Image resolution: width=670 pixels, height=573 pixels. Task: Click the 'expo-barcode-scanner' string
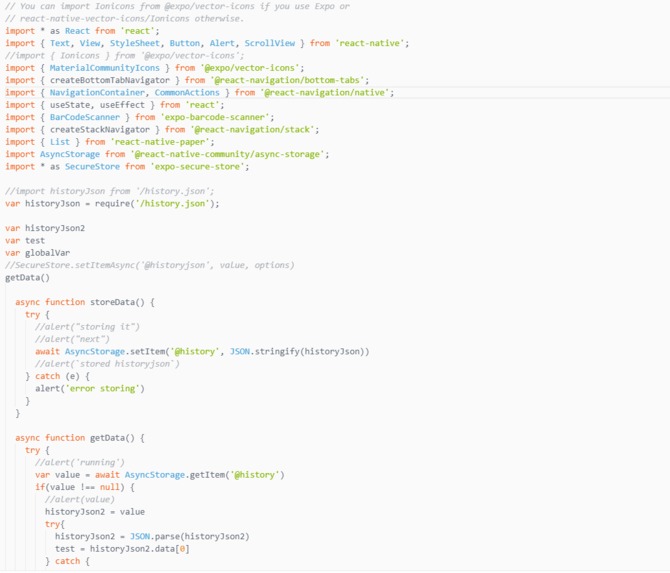[x=215, y=117]
